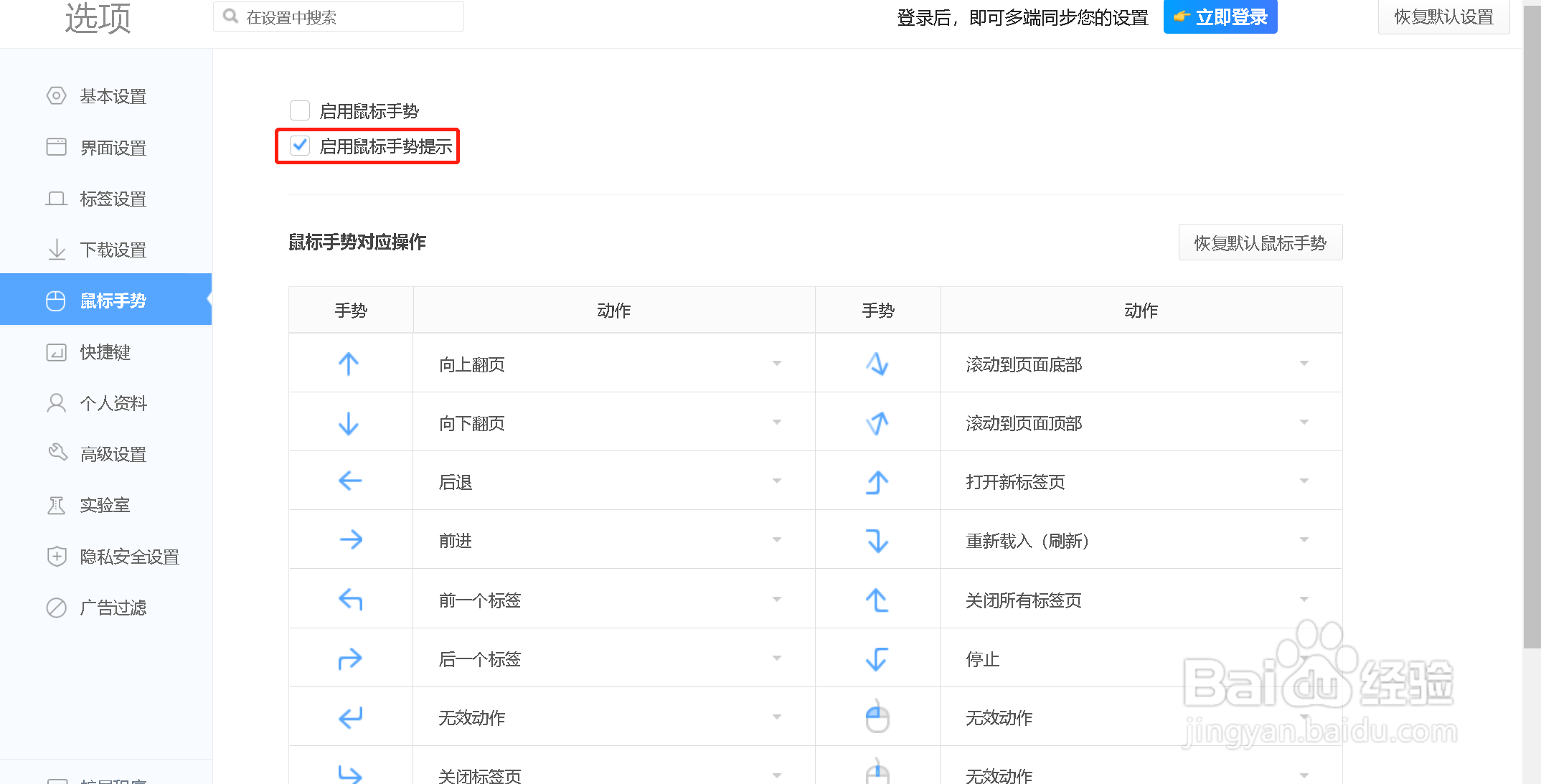Open the 快捷键 shortcuts section

[x=106, y=352]
